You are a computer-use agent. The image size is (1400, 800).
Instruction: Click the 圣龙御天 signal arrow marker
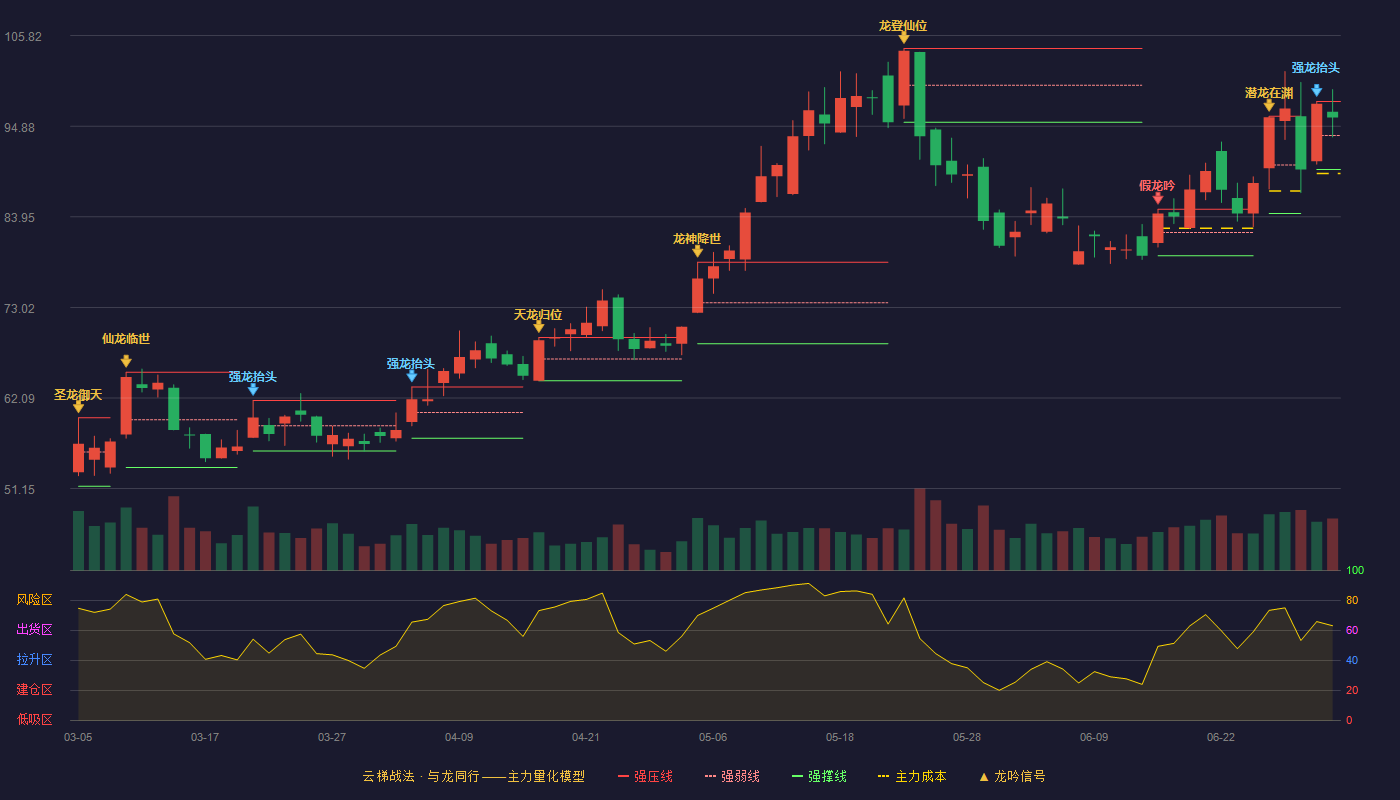coord(78,407)
